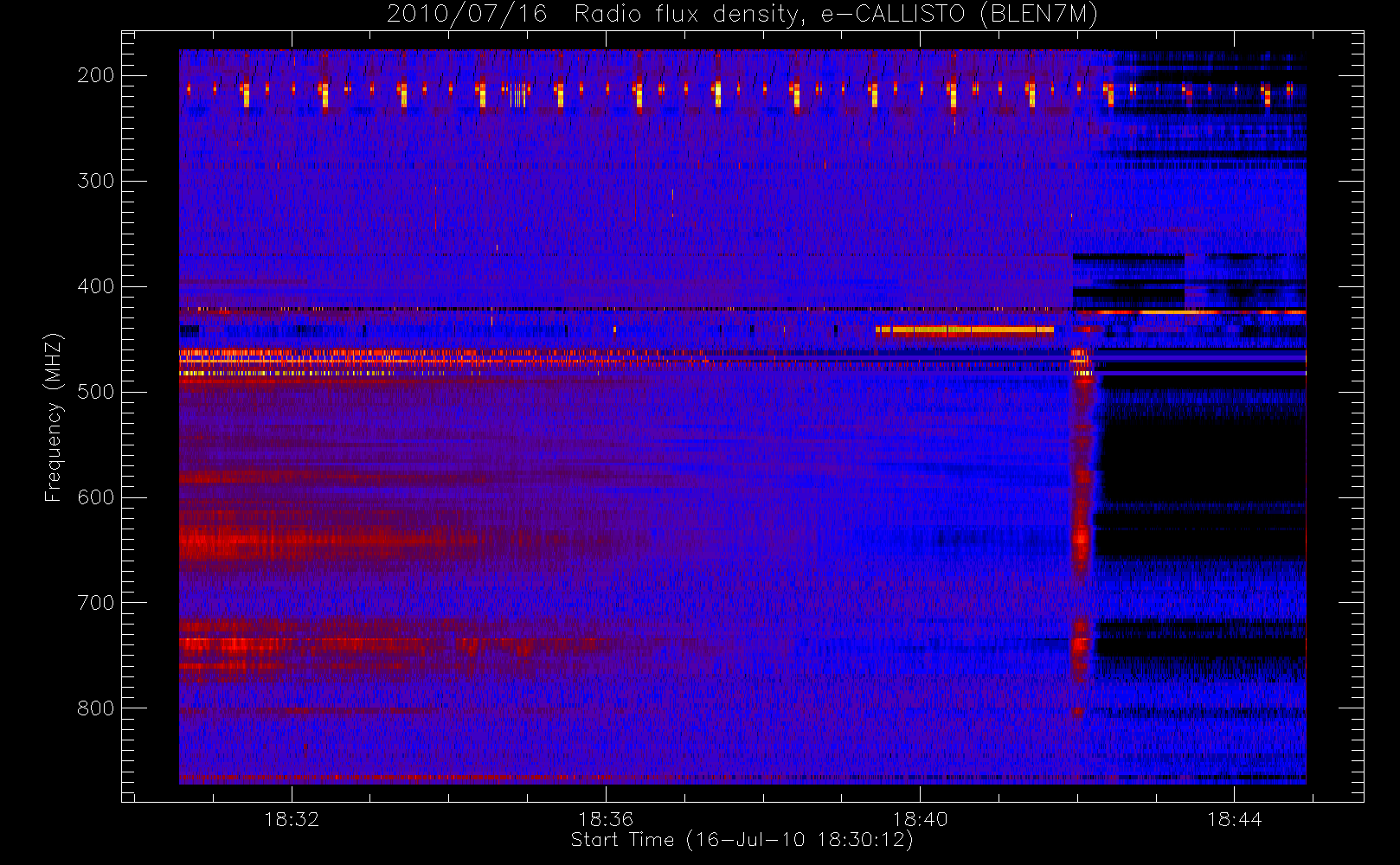Viewport: 1400px width, 865px height.
Task: Click the 18:32 time tick label
Action: [292, 819]
